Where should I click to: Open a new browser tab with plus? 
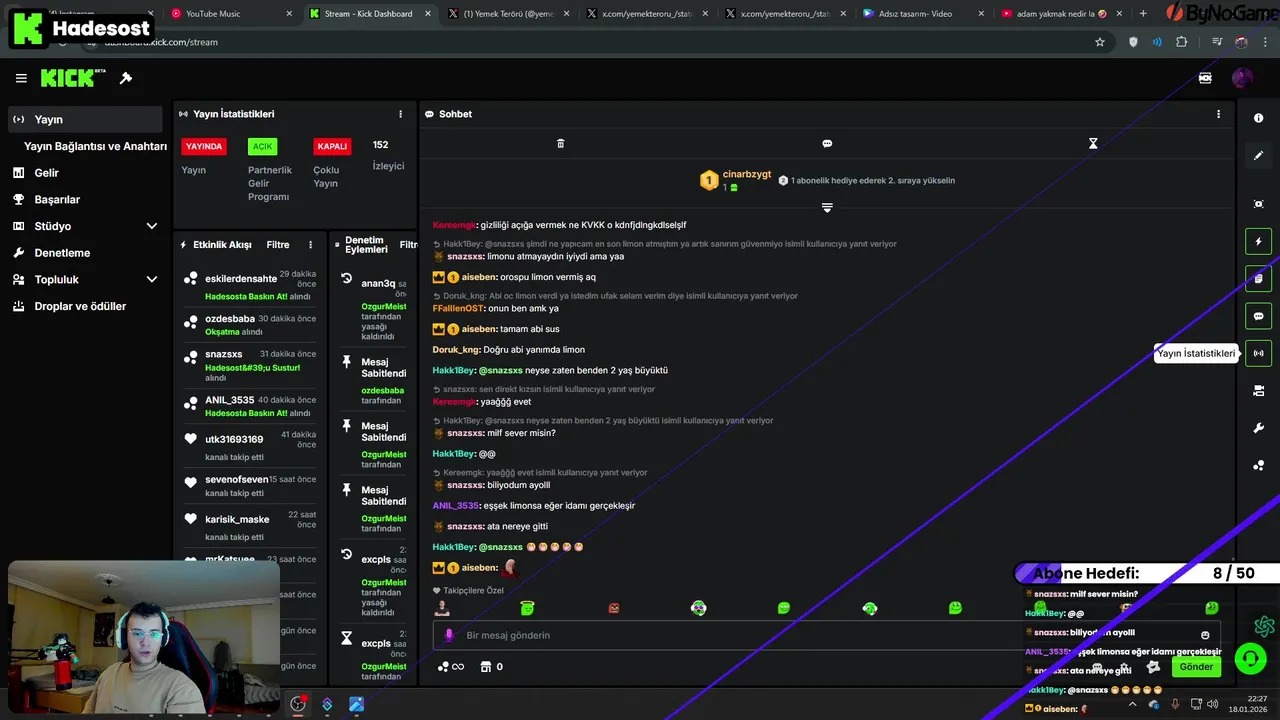tap(1143, 14)
